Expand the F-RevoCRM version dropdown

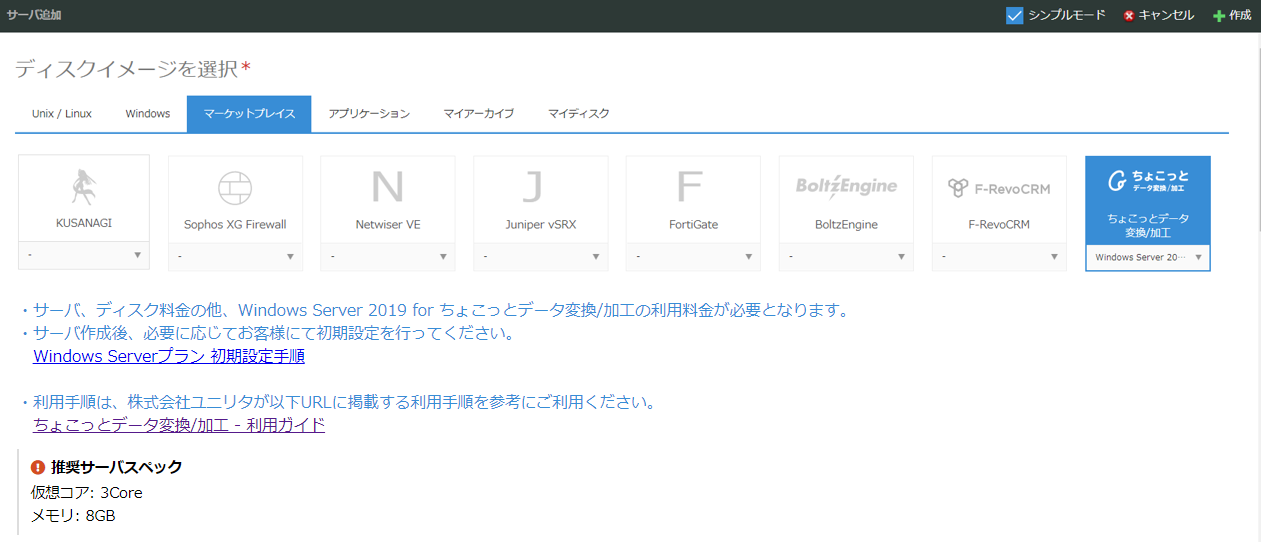[999, 257]
